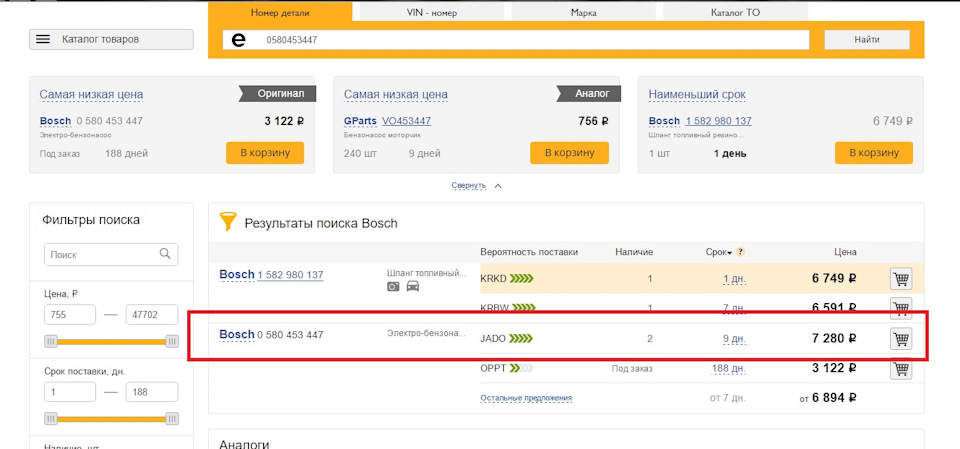Focus the part number search field
The height and width of the screenshot is (449, 960).
[x=516, y=40]
